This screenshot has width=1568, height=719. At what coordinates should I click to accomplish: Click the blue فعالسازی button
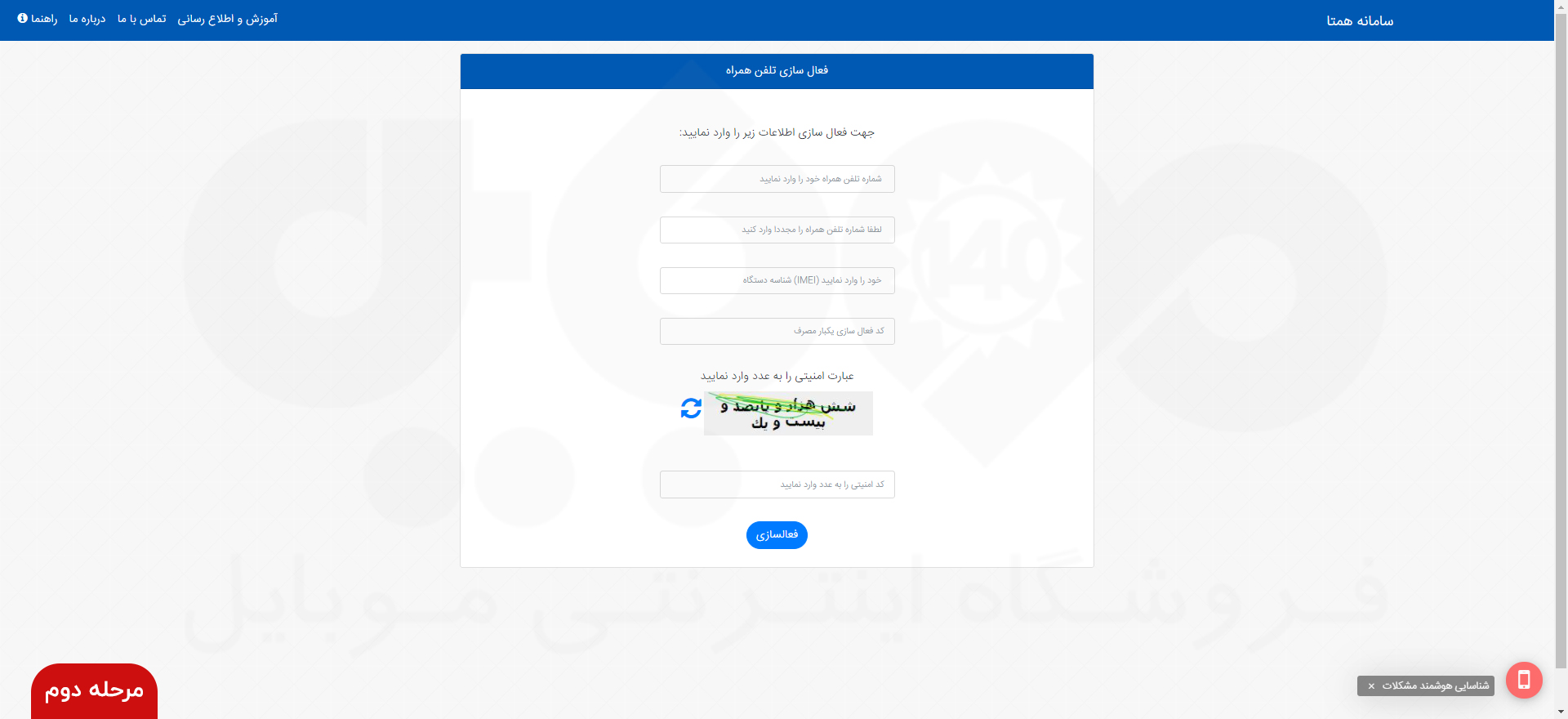pos(777,535)
